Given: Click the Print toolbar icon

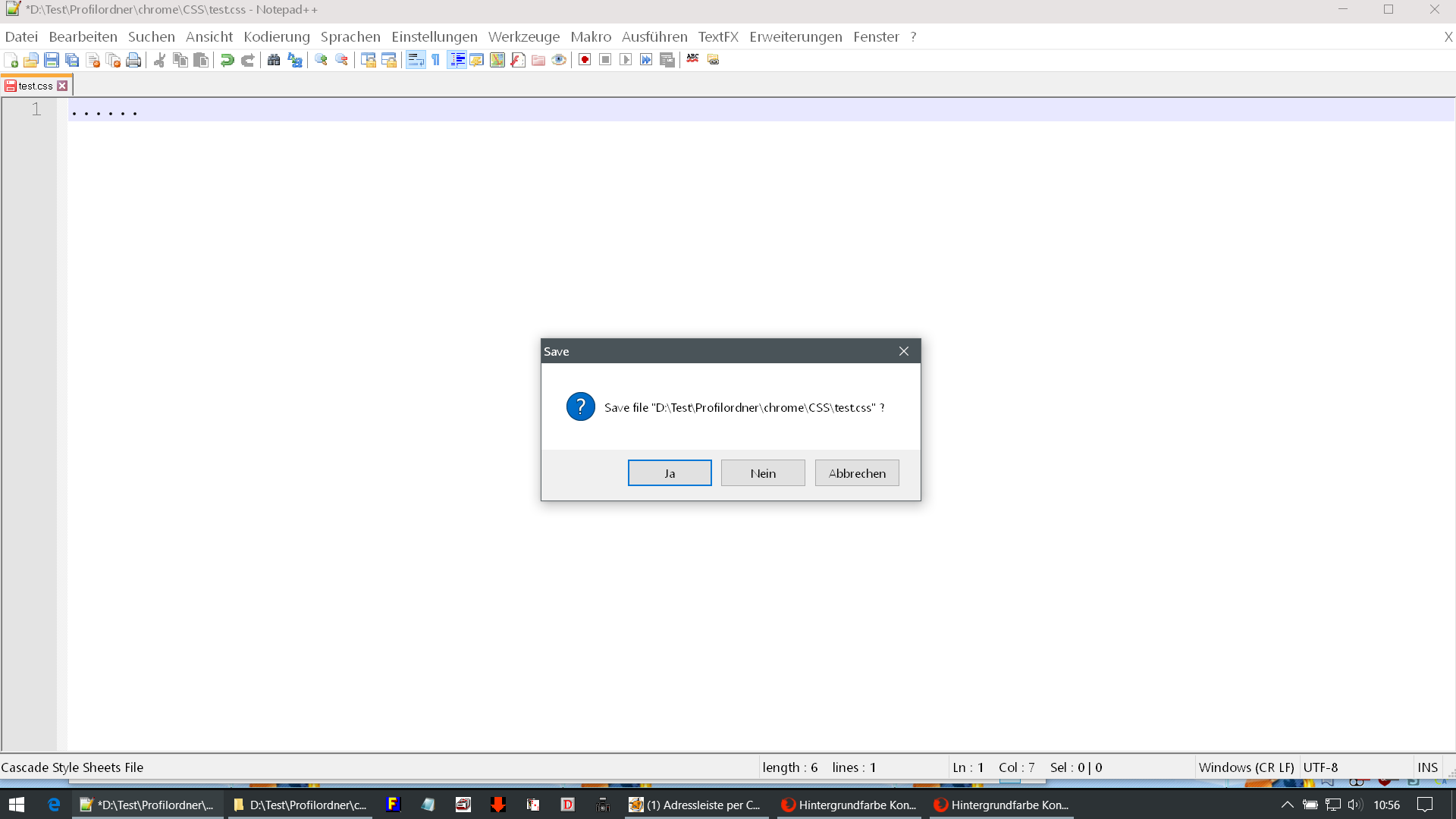Looking at the screenshot, I should 133,60.
